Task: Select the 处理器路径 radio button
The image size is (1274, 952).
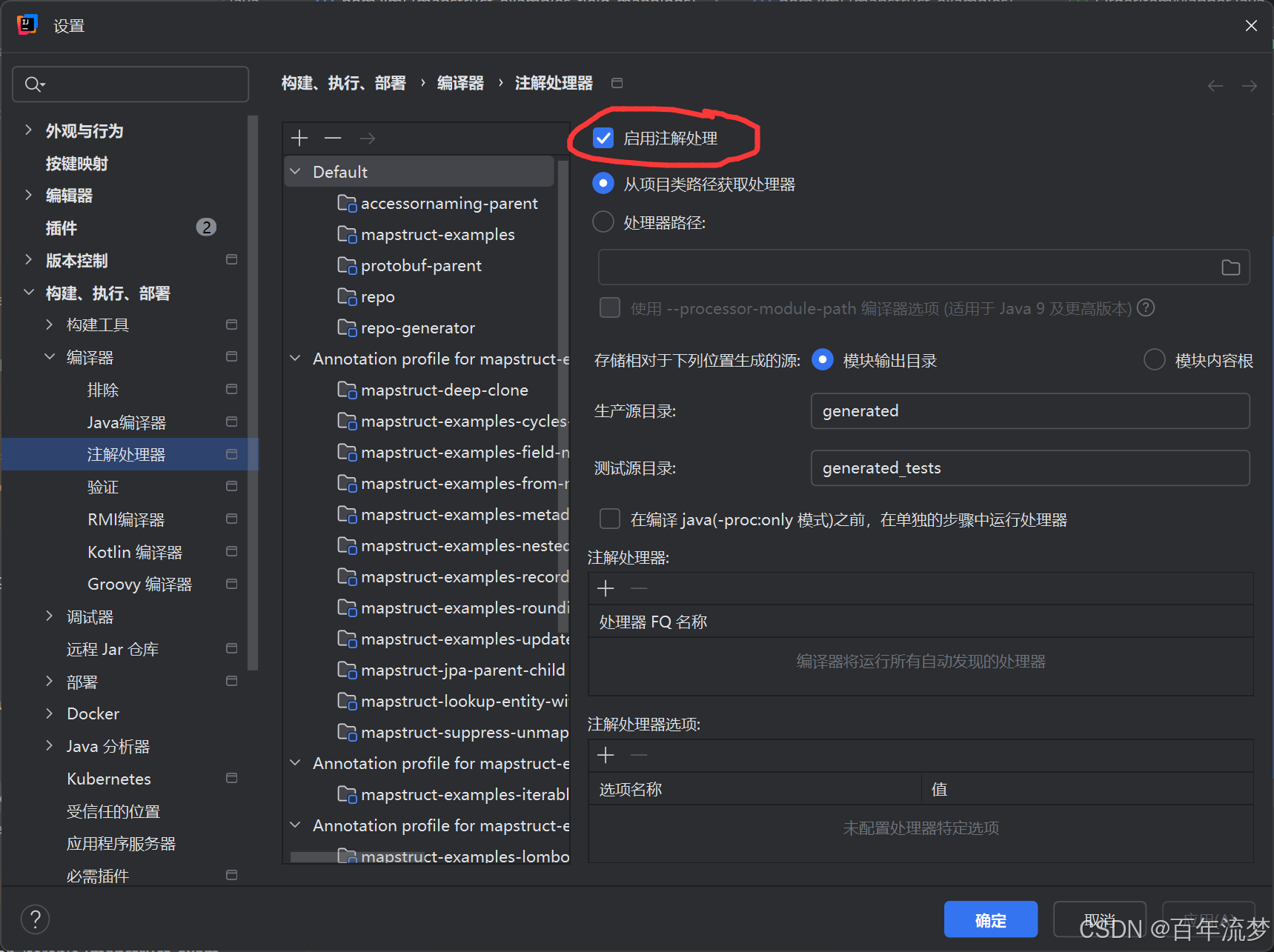Action: 603,222
